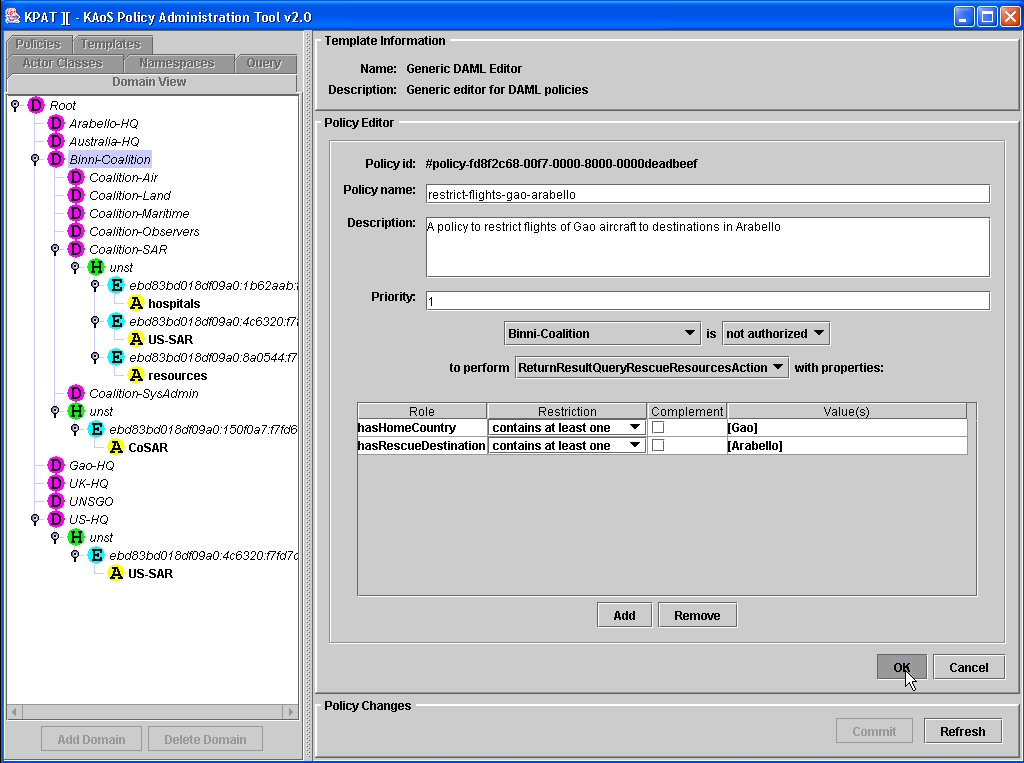Click the Coalition-SysAdmin domain icon
The image size is (1024, 763).
tap(76, 393)
